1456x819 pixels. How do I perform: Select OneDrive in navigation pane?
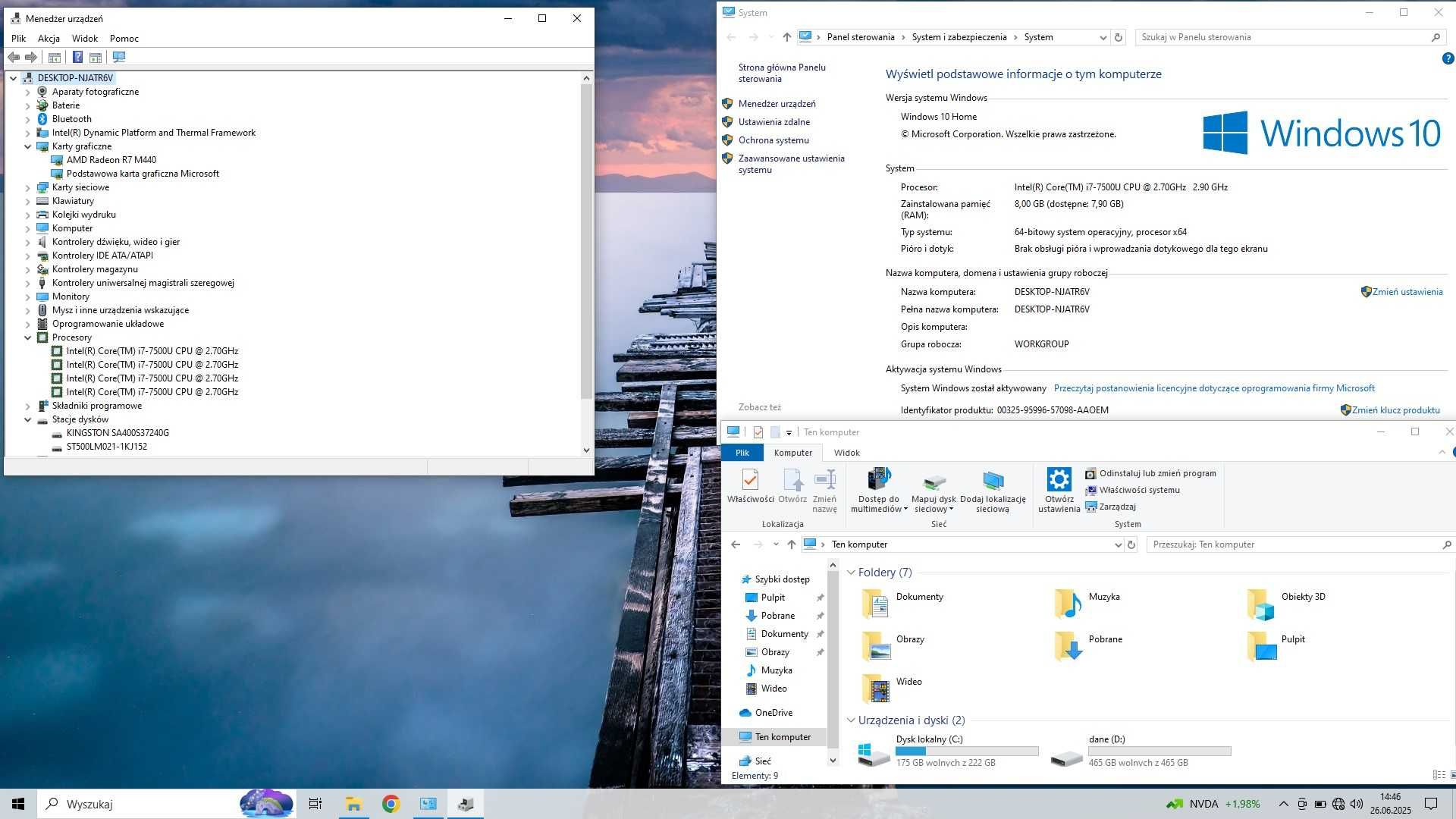[773, 713]
